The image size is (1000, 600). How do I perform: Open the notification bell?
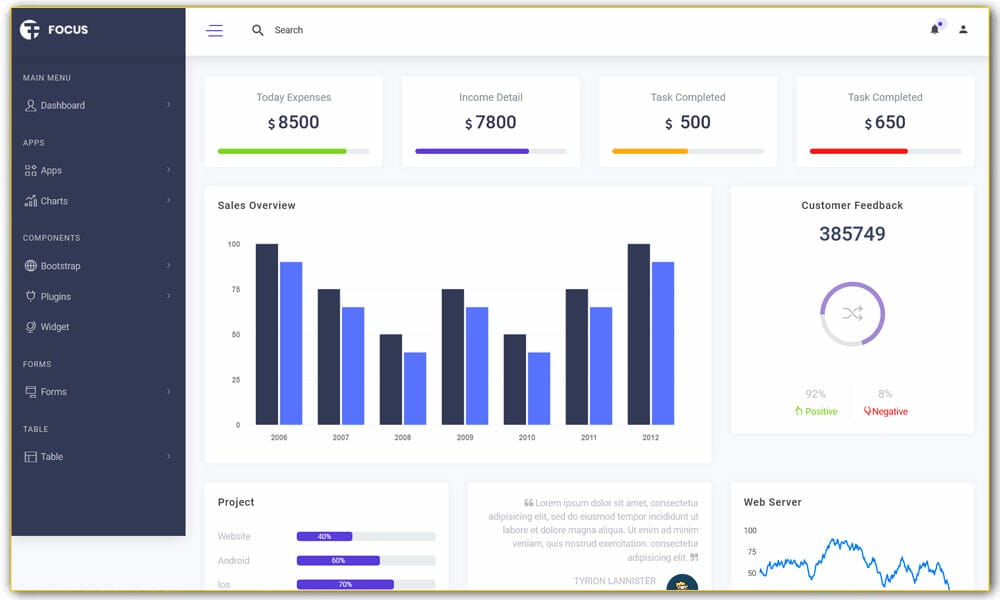pyautogui.click(x=935, y=30)
